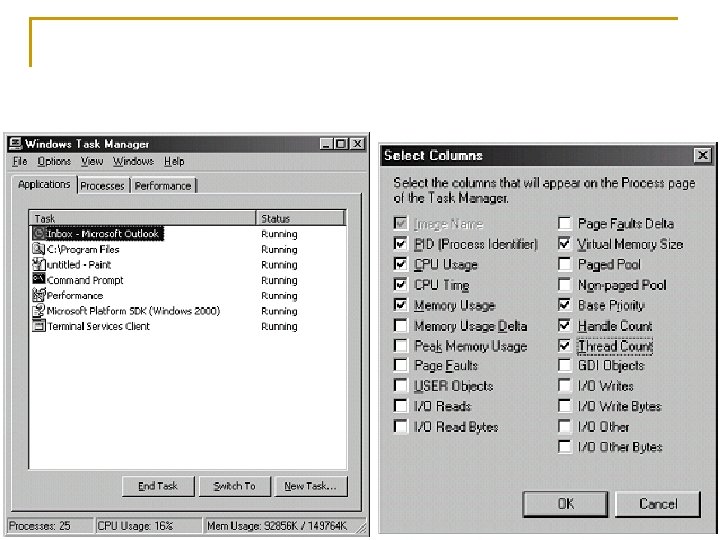The image size is (720, 540).
Task: Check the I/O Other checkbox
Action: coord(565,426)
